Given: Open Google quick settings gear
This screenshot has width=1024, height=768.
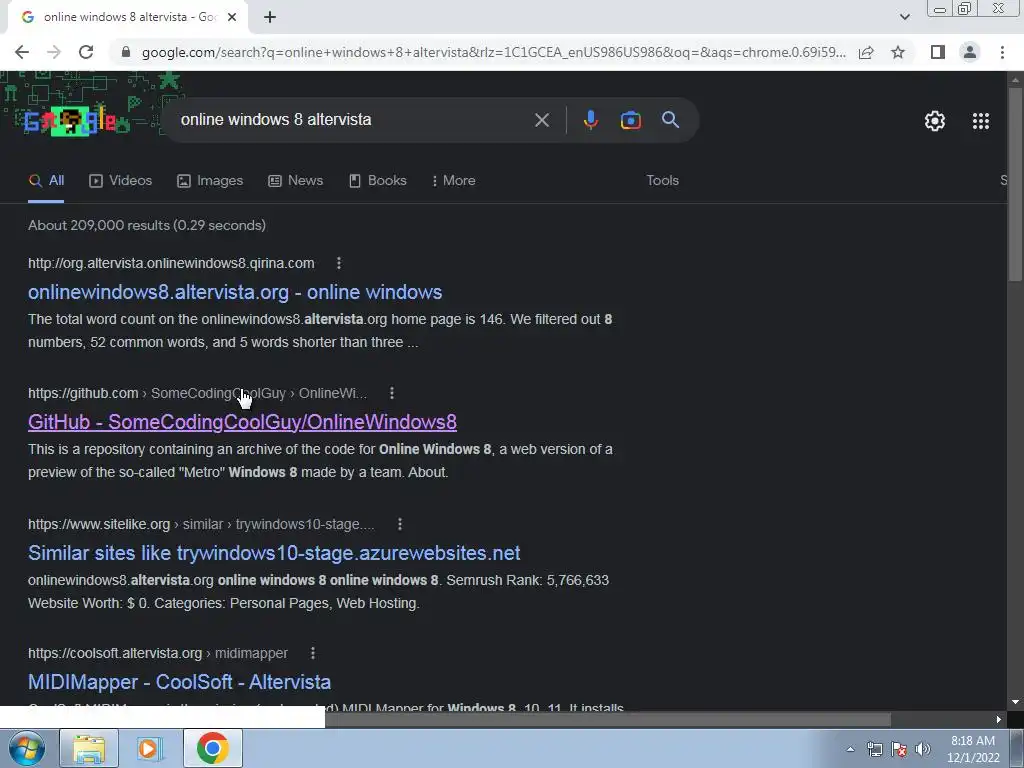Looking at the screenshot, I should 935,121.
